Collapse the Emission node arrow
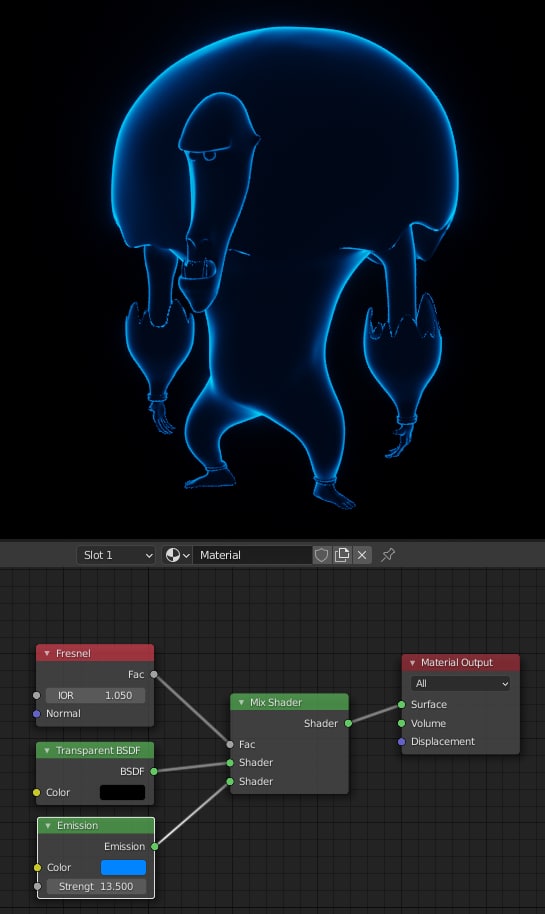 click(x=48, y=825)
